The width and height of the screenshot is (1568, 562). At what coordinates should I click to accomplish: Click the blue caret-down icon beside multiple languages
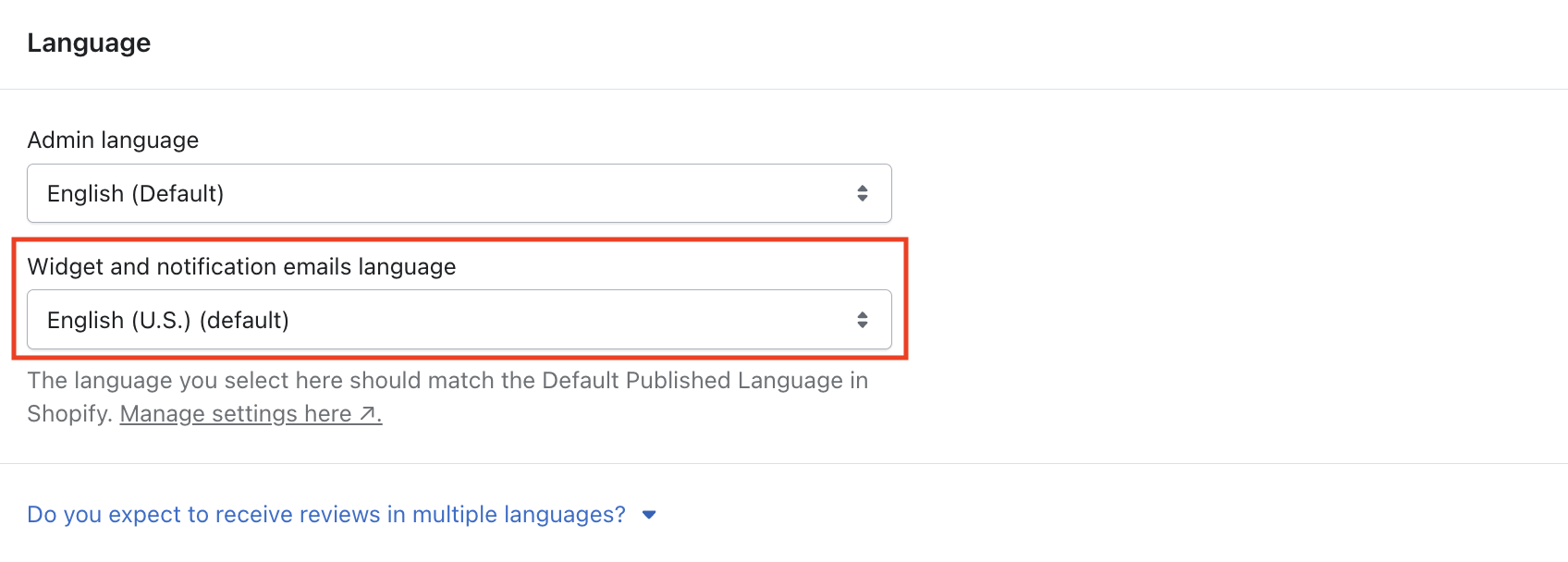(x=649, y=515)
